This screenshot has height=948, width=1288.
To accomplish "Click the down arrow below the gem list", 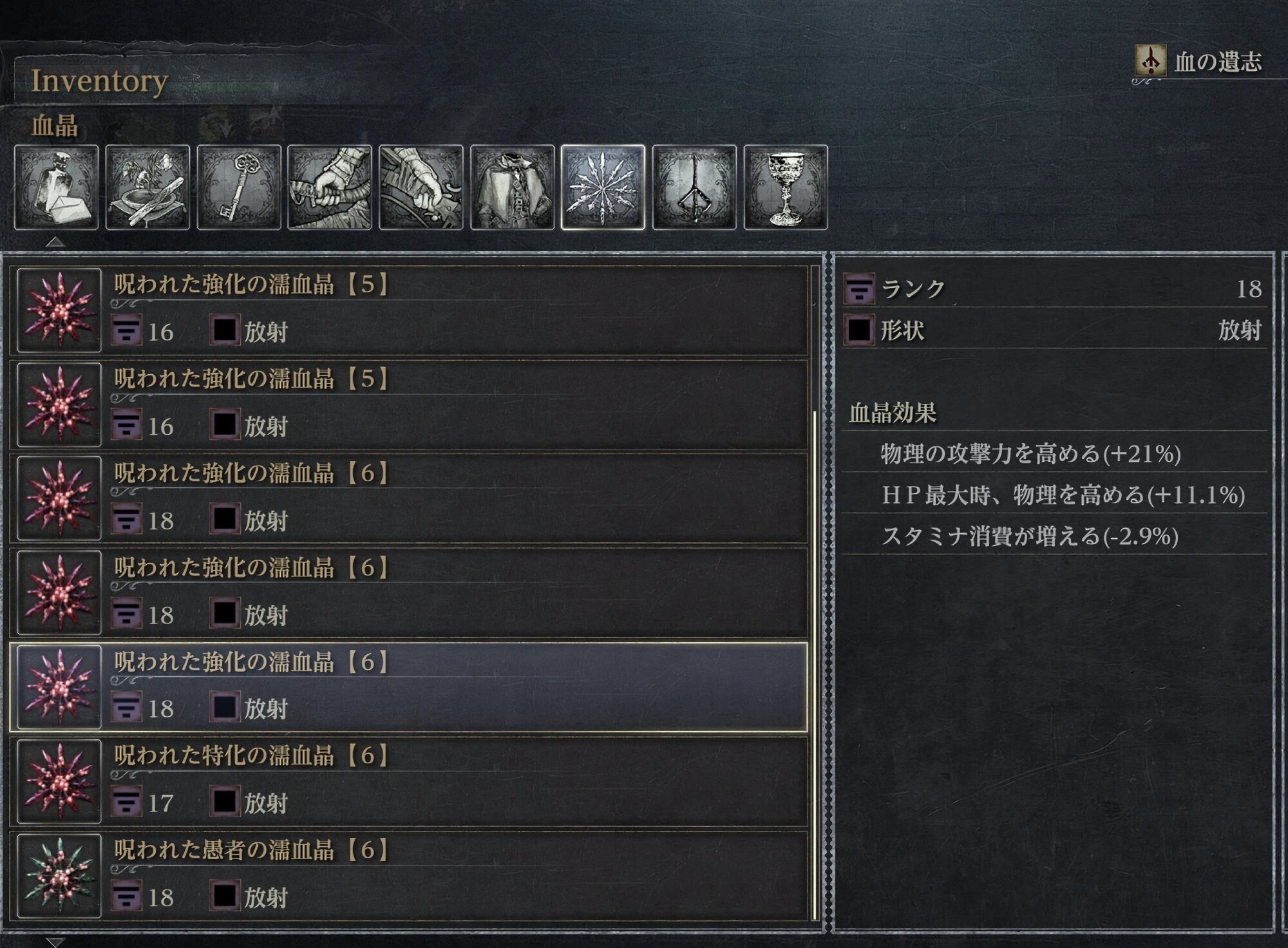I will click(55, 943).
